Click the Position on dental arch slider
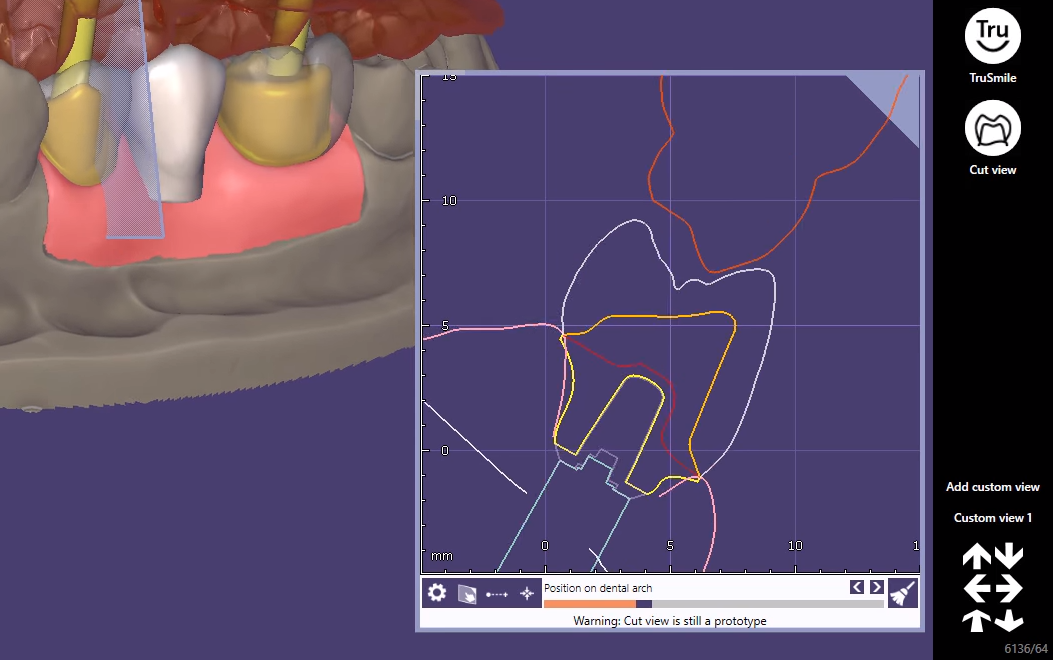The width and height of the screenshot is (1055, 660). [x=713, y=603]
